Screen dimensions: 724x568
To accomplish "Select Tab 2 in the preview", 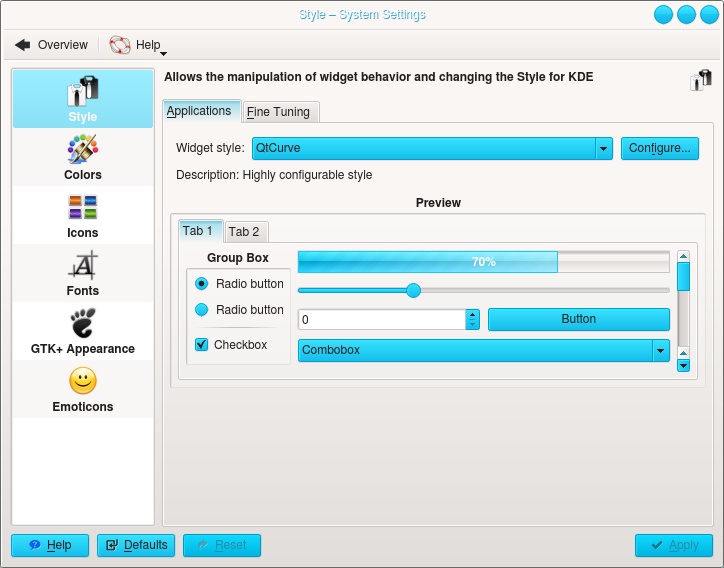I will 246,232.
